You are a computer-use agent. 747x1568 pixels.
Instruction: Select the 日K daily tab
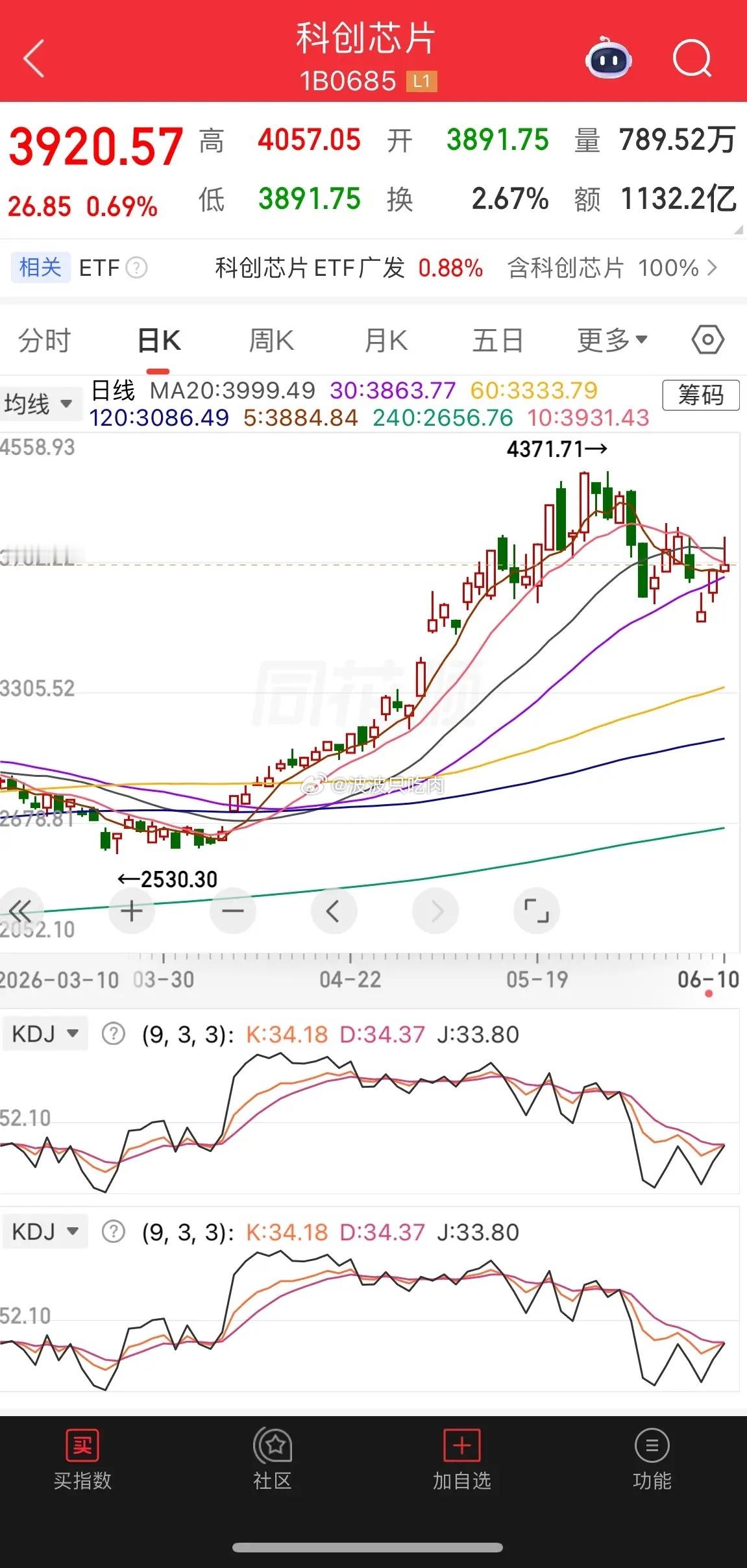[x=159, y=340]
